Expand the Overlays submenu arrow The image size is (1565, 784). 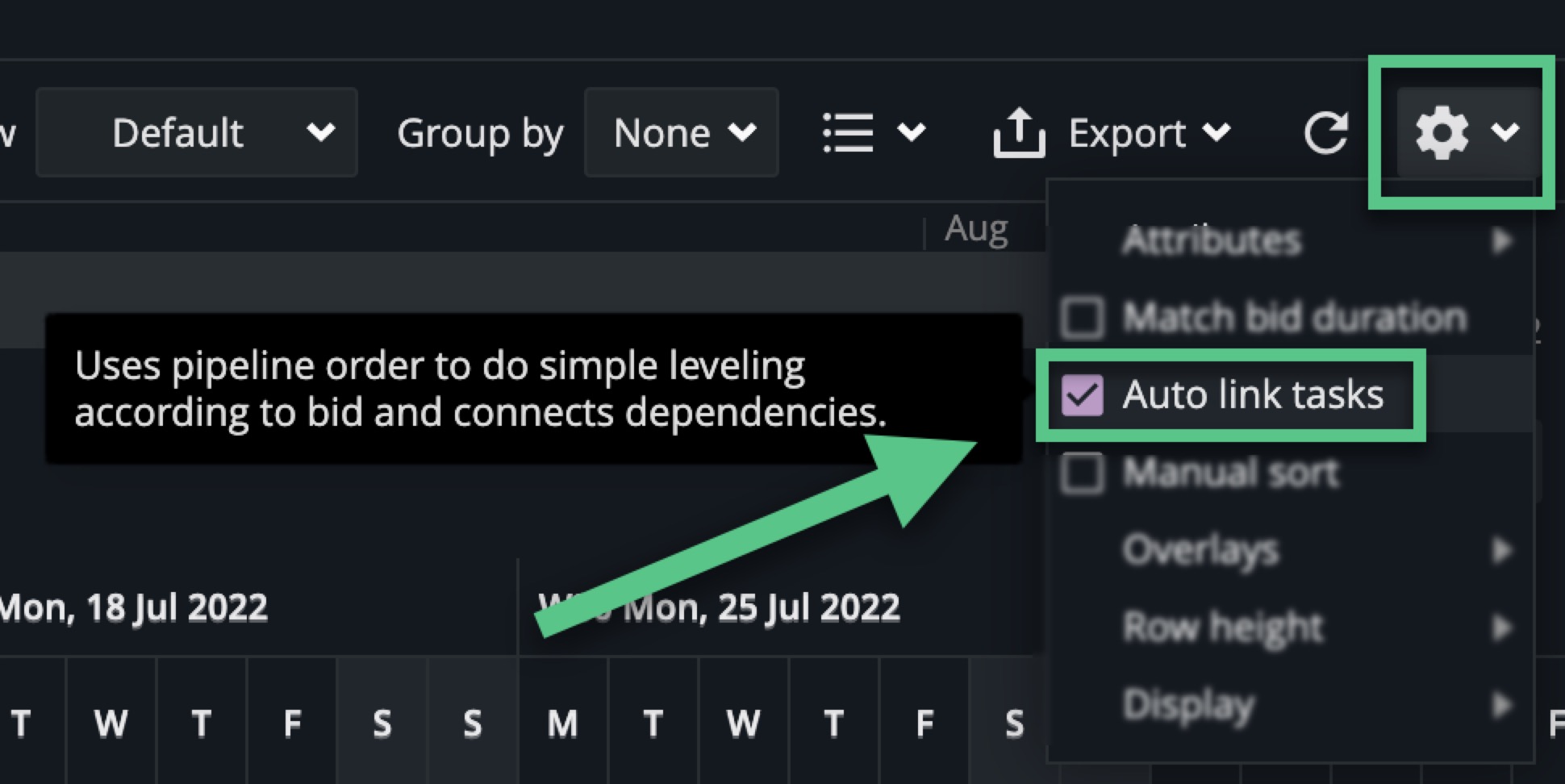(1501, 550)
